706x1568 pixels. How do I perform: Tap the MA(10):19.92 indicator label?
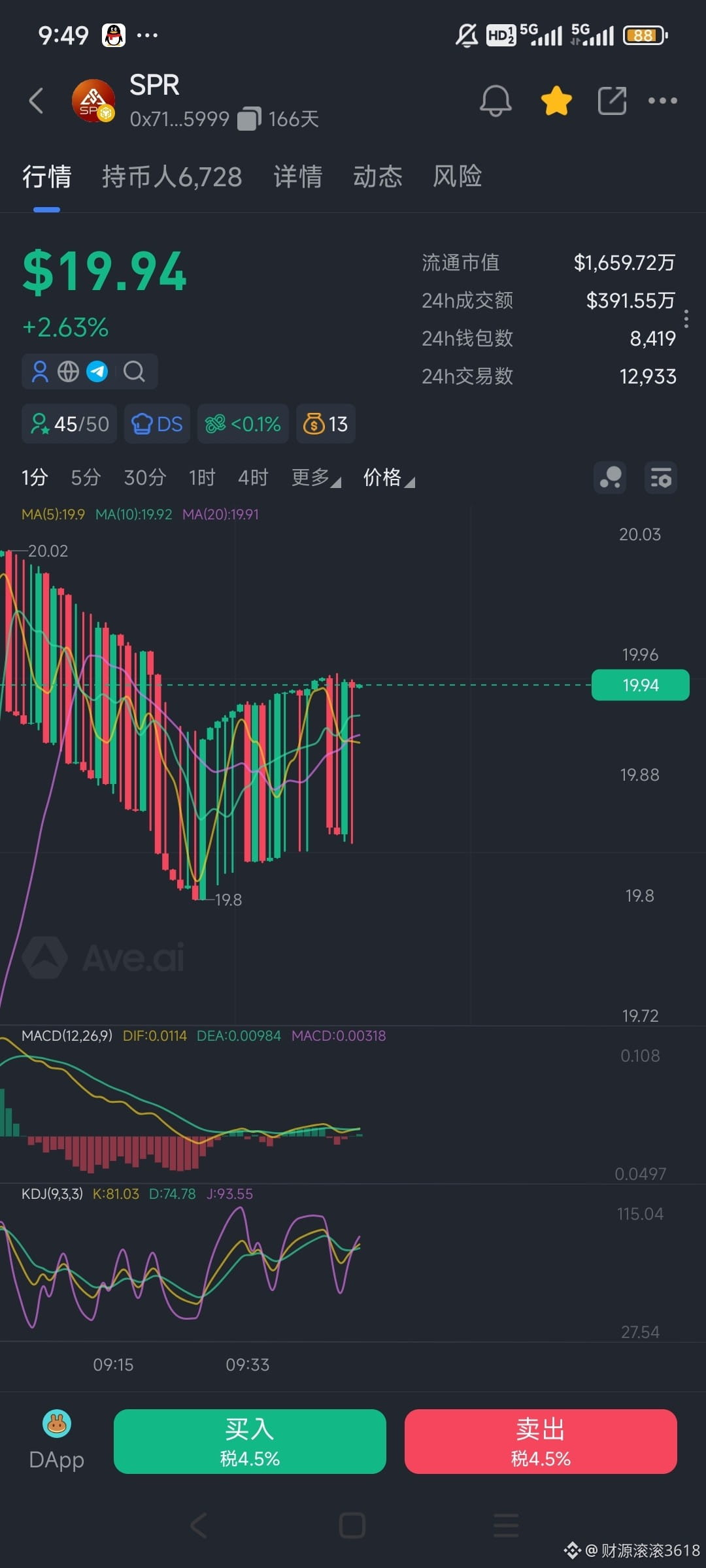(133, 514)
